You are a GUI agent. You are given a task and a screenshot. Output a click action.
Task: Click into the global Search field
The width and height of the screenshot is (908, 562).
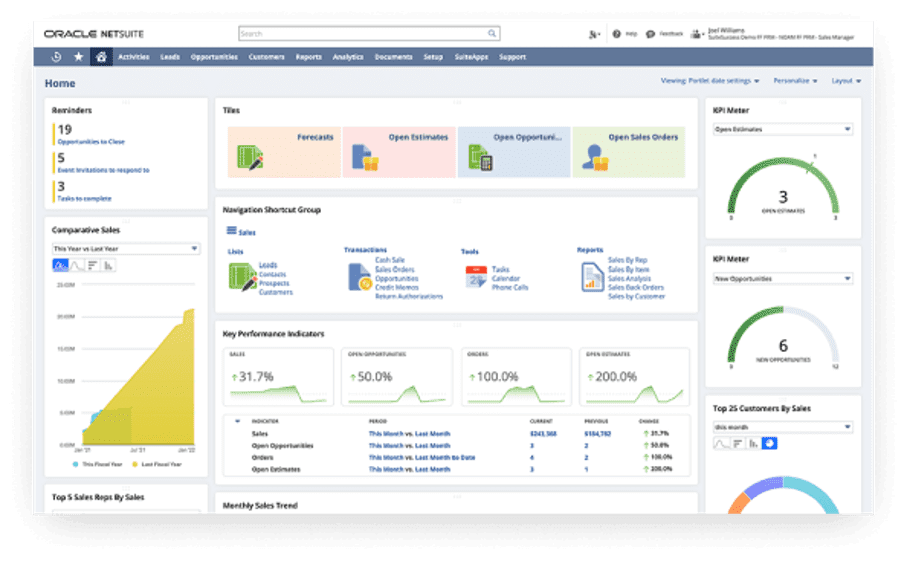point(368,34)
